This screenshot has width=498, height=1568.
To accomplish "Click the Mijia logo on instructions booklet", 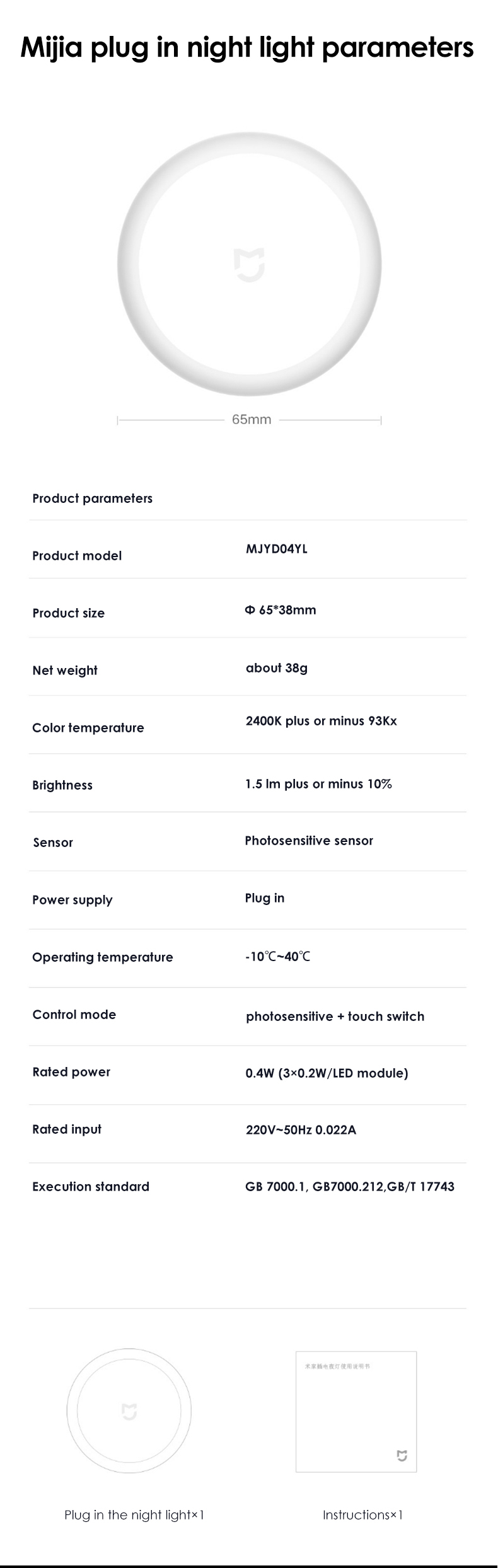I will tap(402, 1455).
